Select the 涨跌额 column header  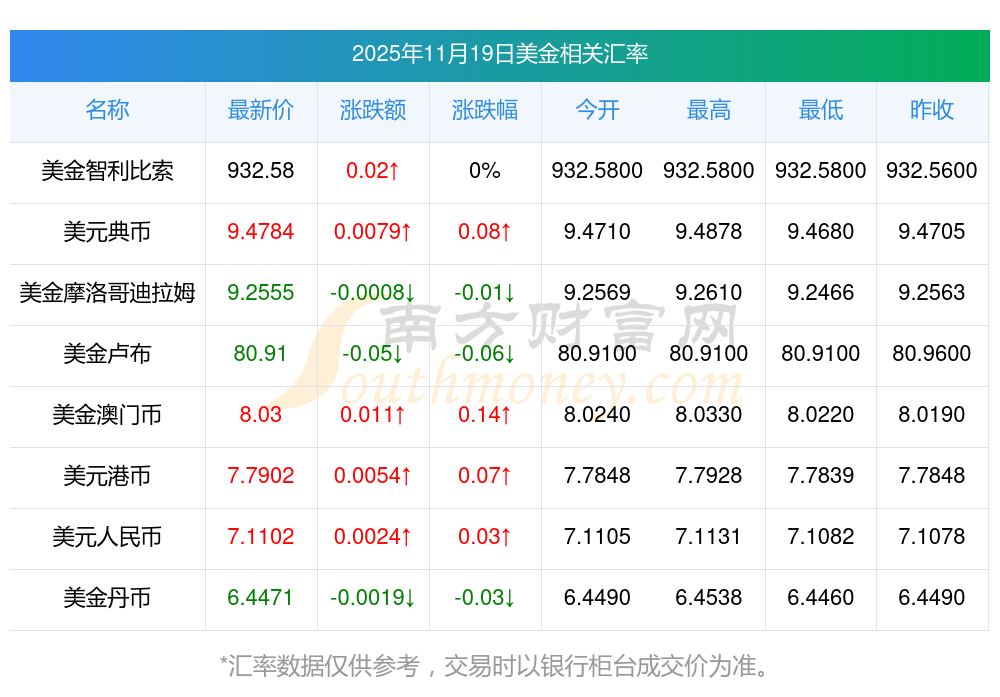pos(372,111)
